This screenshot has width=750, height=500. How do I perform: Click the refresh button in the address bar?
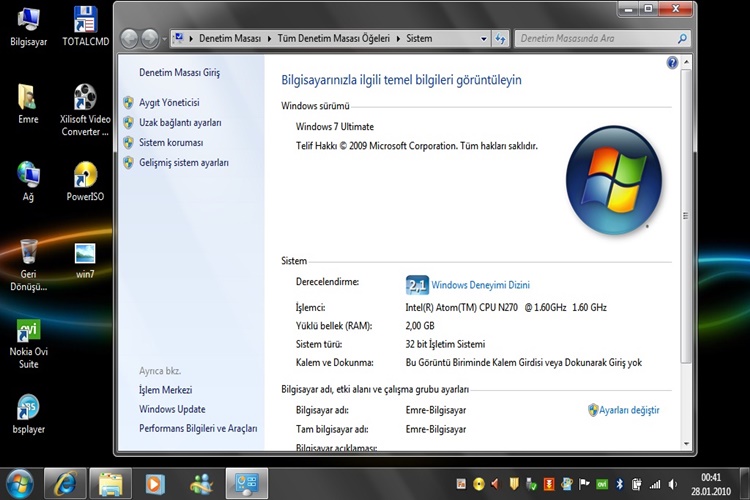coord(501,38)
